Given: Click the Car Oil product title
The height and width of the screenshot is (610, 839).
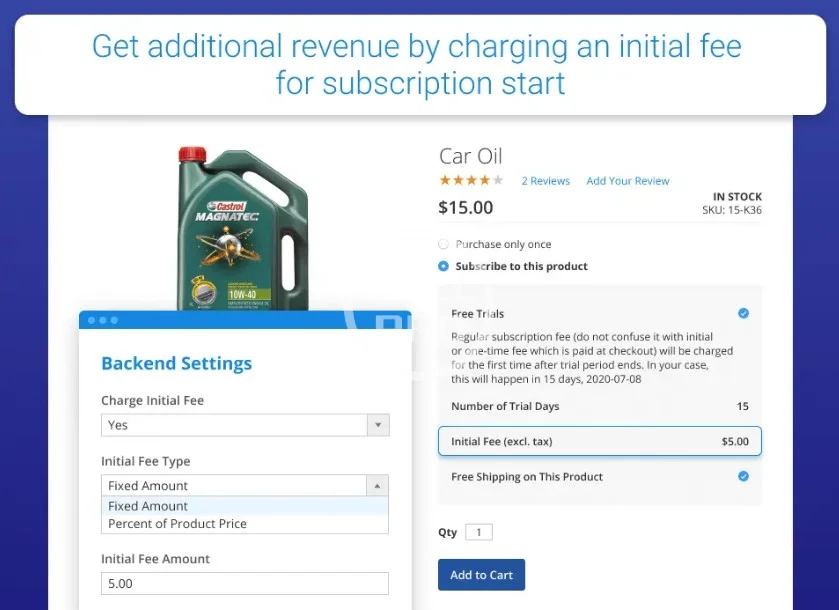Looking at the screenshot, I should [x=470, y=156].
